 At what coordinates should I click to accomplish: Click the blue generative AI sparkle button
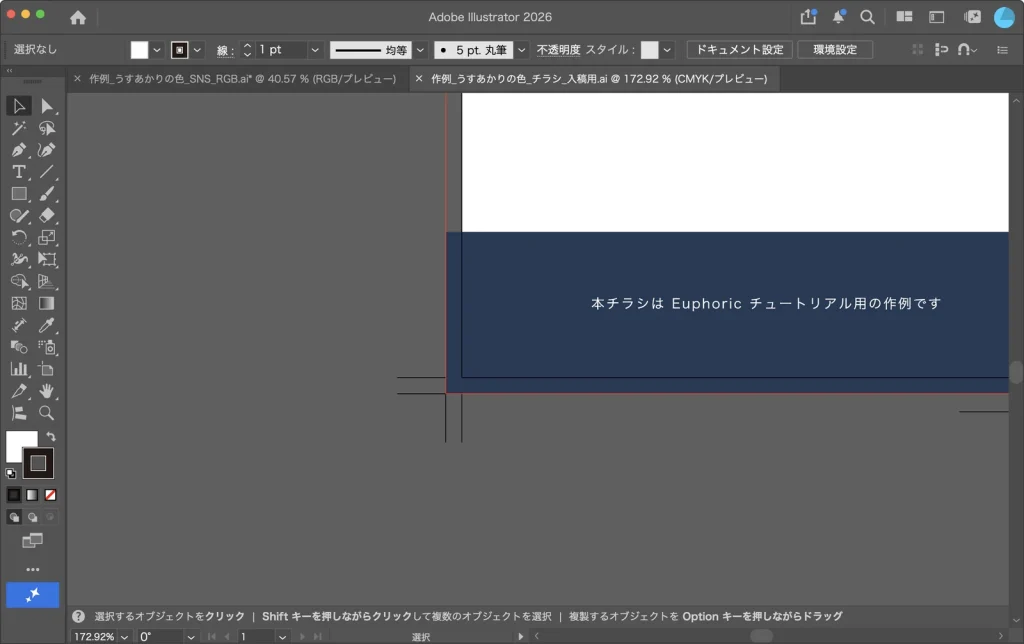point(33,595)
